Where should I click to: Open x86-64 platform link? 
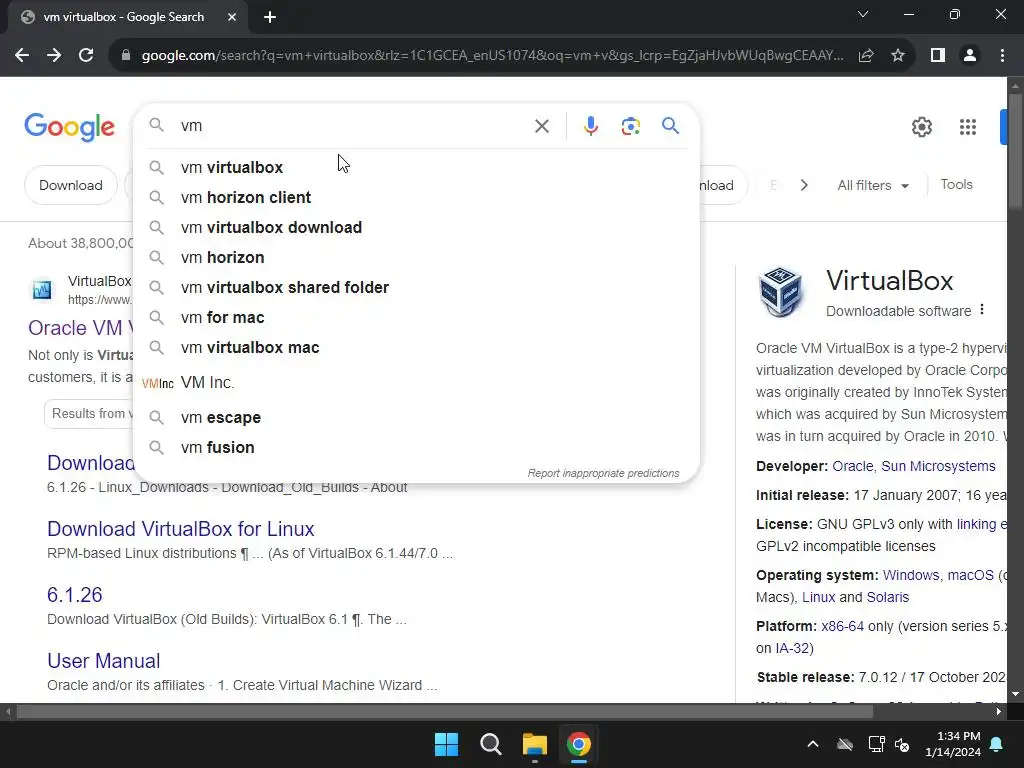tap(842, 626)
